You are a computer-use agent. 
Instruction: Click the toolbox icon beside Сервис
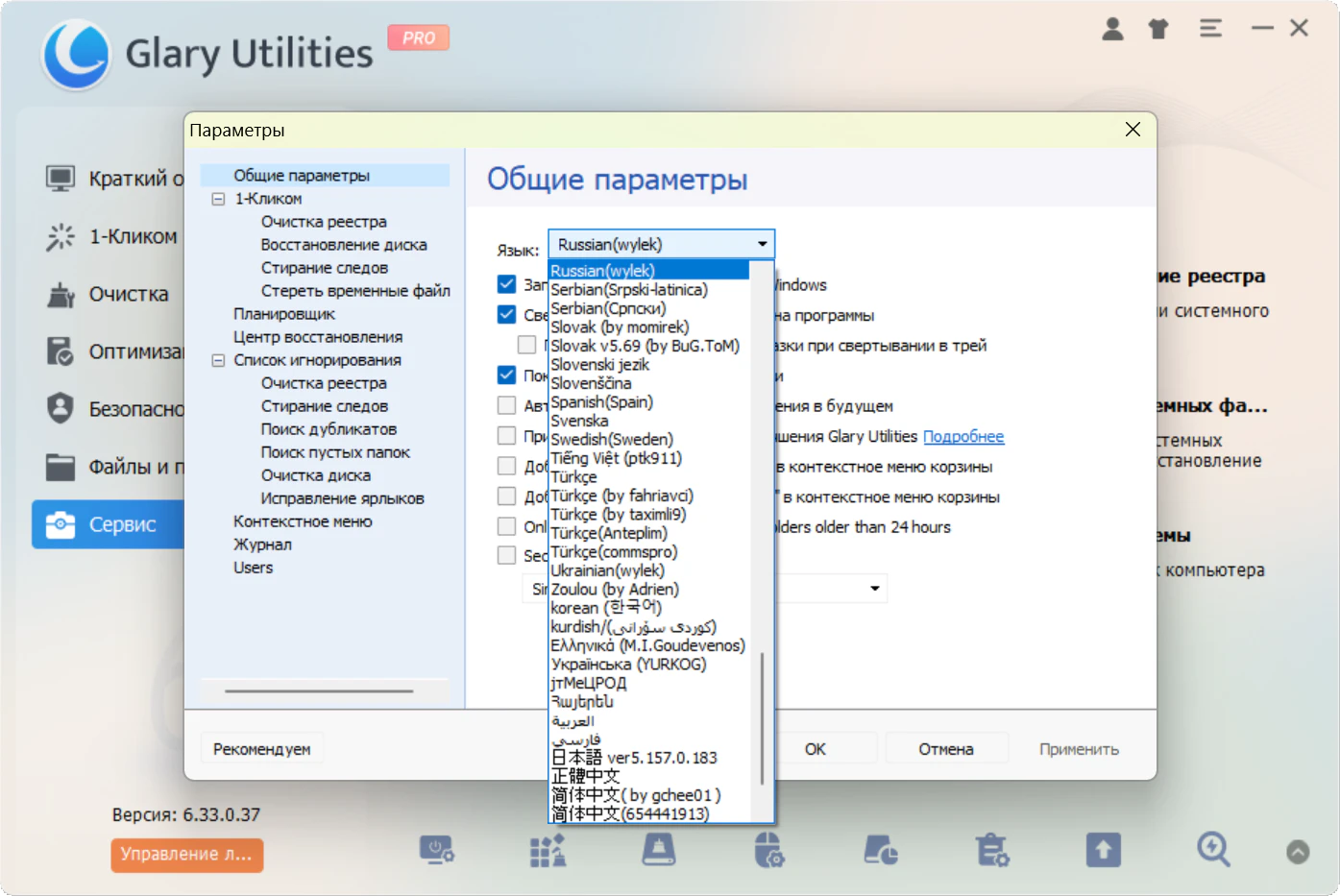point(61,524)
